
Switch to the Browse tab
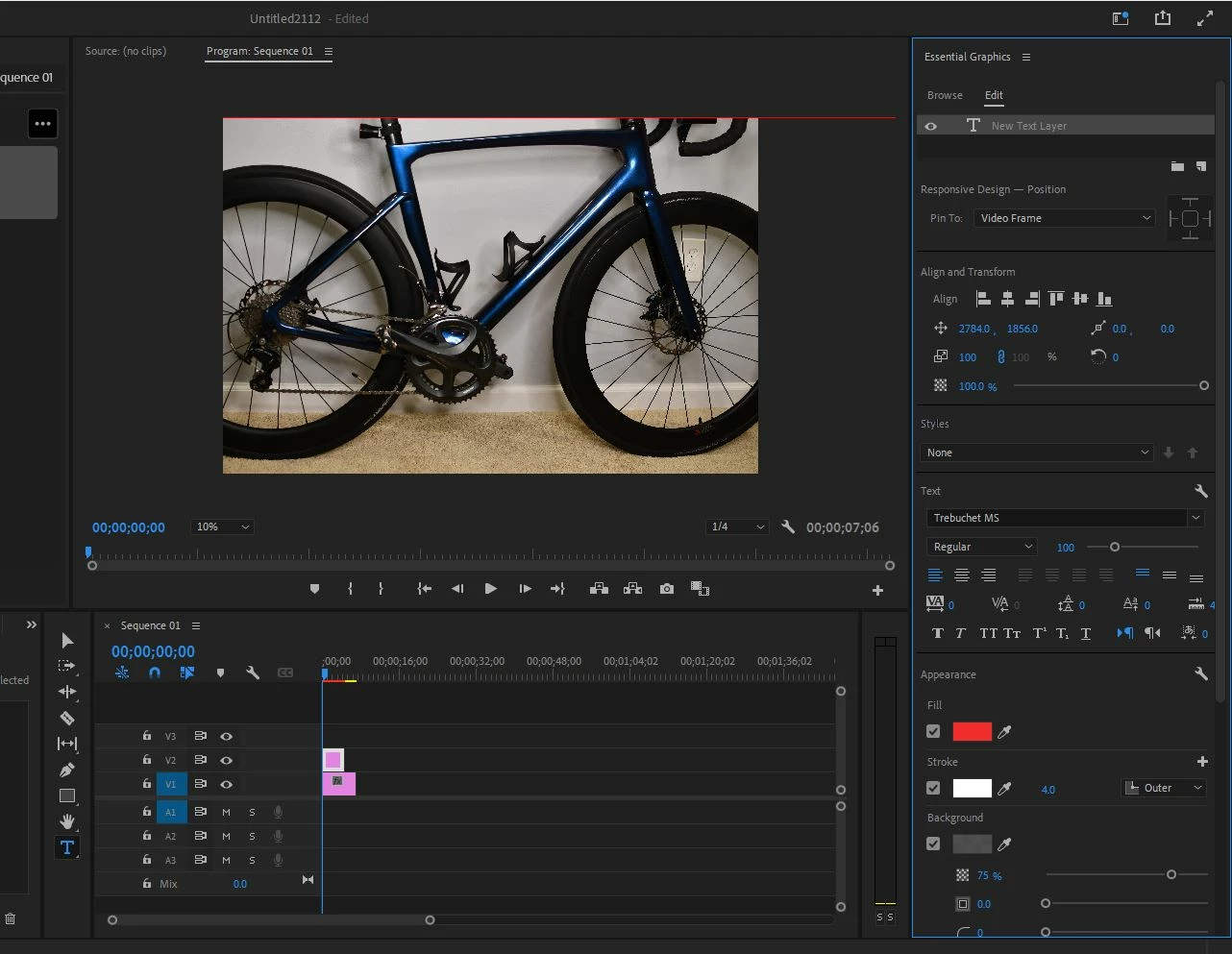[x=945, y=95]
